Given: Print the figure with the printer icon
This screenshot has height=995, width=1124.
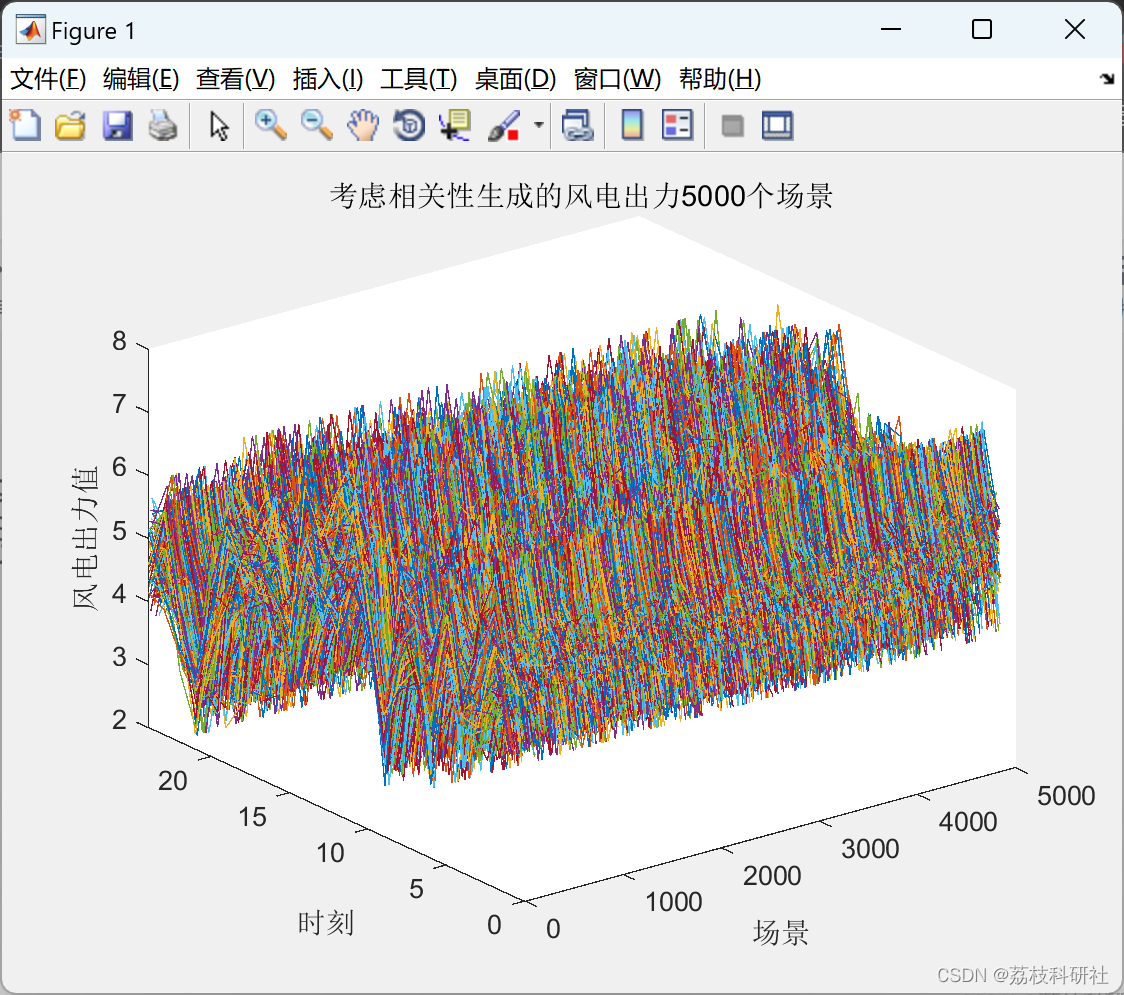Looking at the screenshot, I should 163,125.
